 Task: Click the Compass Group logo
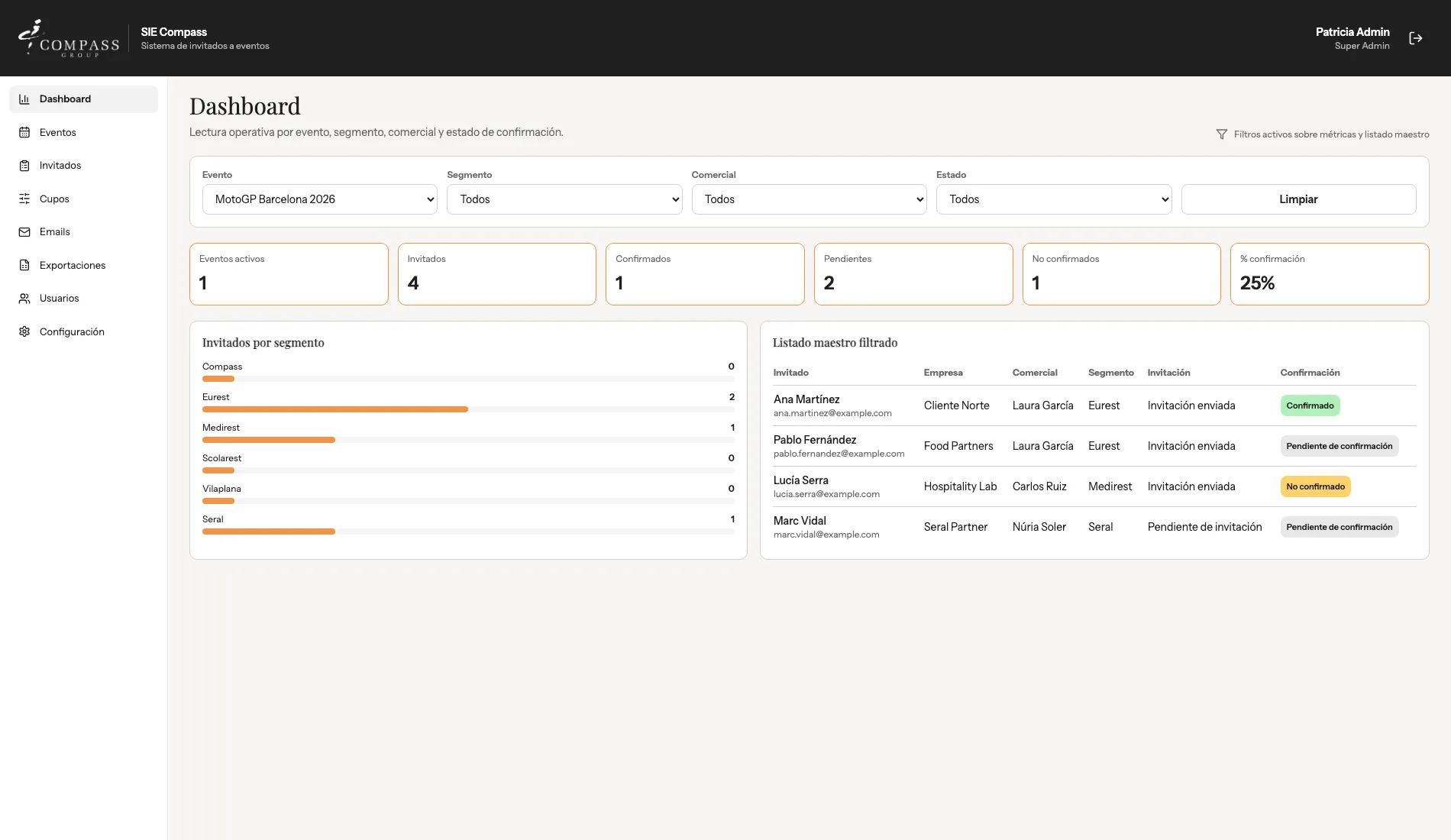[69, 38]
